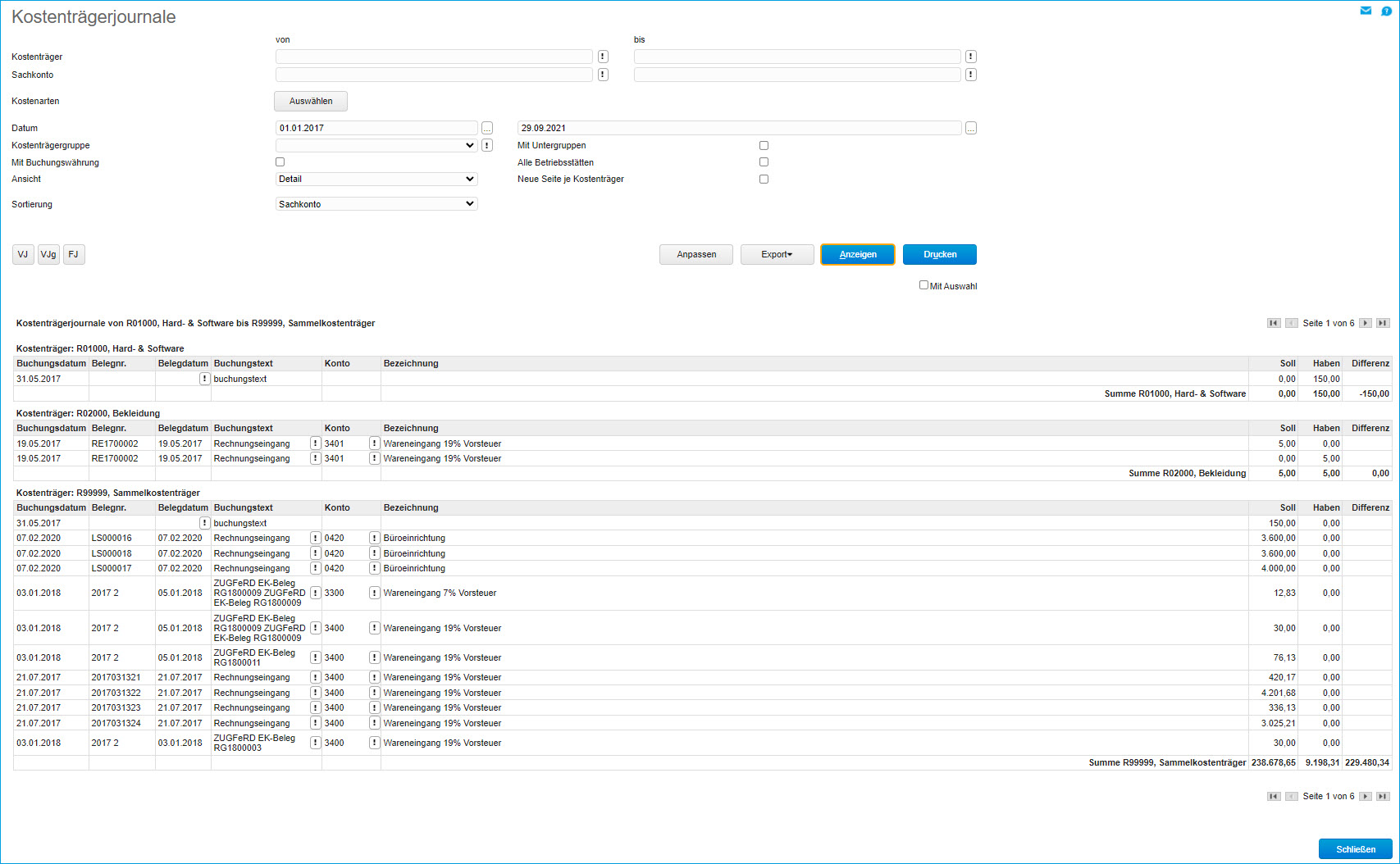Open the Sortierung dropdown set to Sachkonto
The image size is (1400, 864).
(x=376, y=204)
